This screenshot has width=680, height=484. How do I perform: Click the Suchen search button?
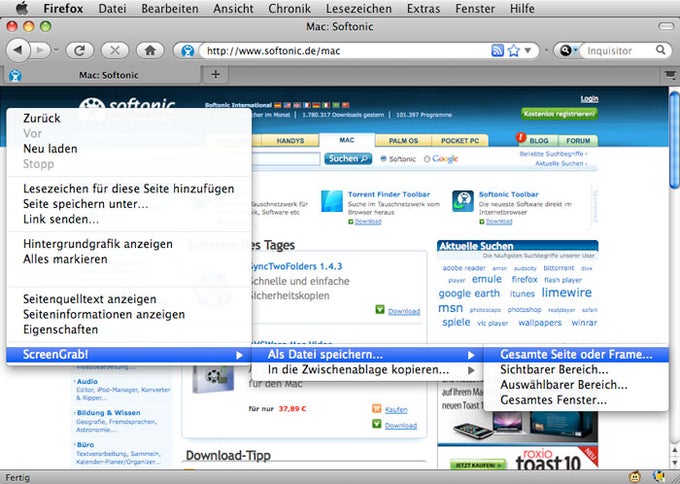[x=348, y=159]
